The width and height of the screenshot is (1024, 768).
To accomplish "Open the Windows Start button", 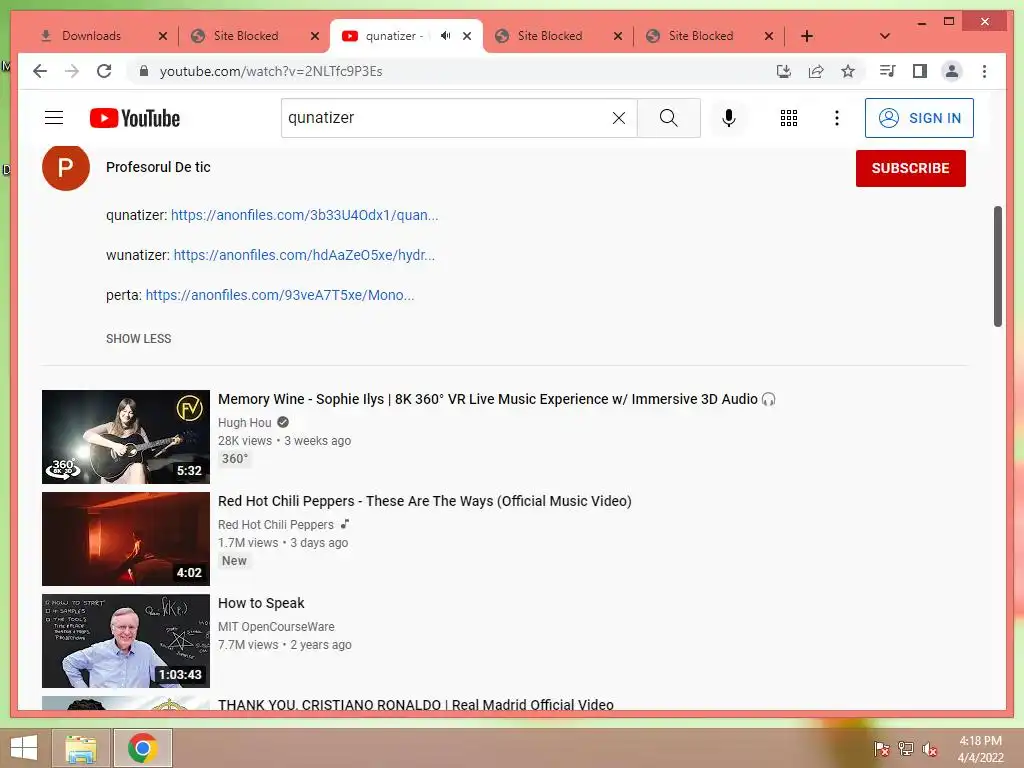I will (x=24, y=748).
